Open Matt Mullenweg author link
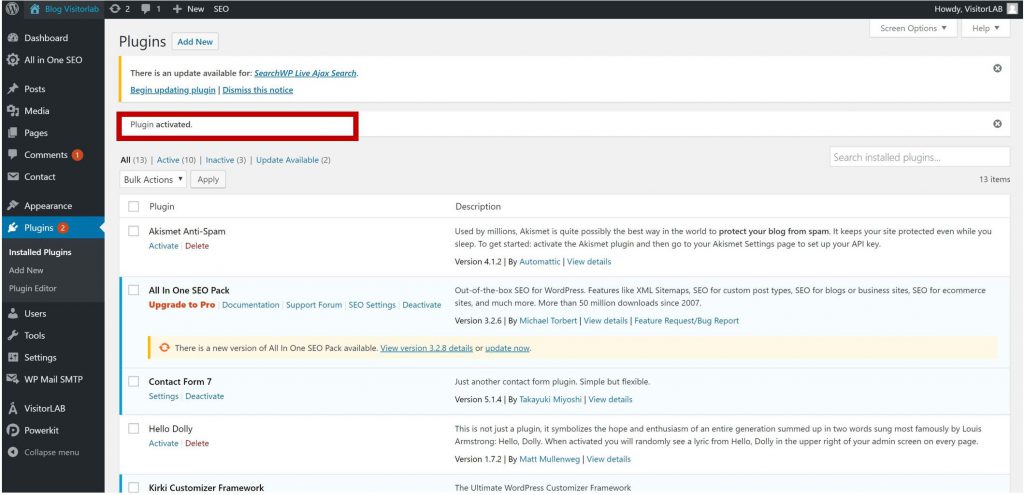Image resolution: width=1024 pixels, height=495 pixels. coord(551,459)
